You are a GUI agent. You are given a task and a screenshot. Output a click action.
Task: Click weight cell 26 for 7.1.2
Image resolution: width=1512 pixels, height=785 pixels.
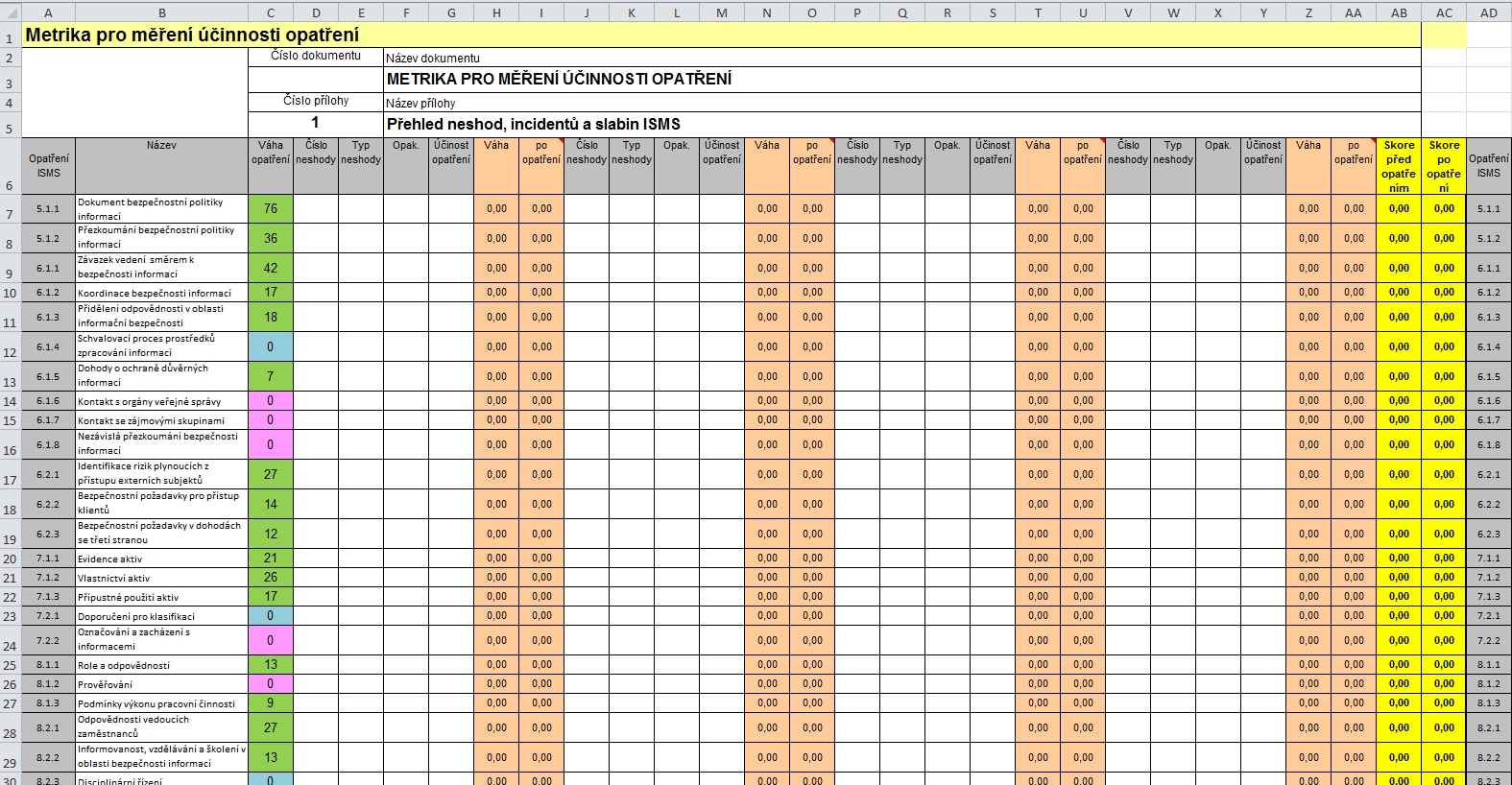click(x=271, y=578)
